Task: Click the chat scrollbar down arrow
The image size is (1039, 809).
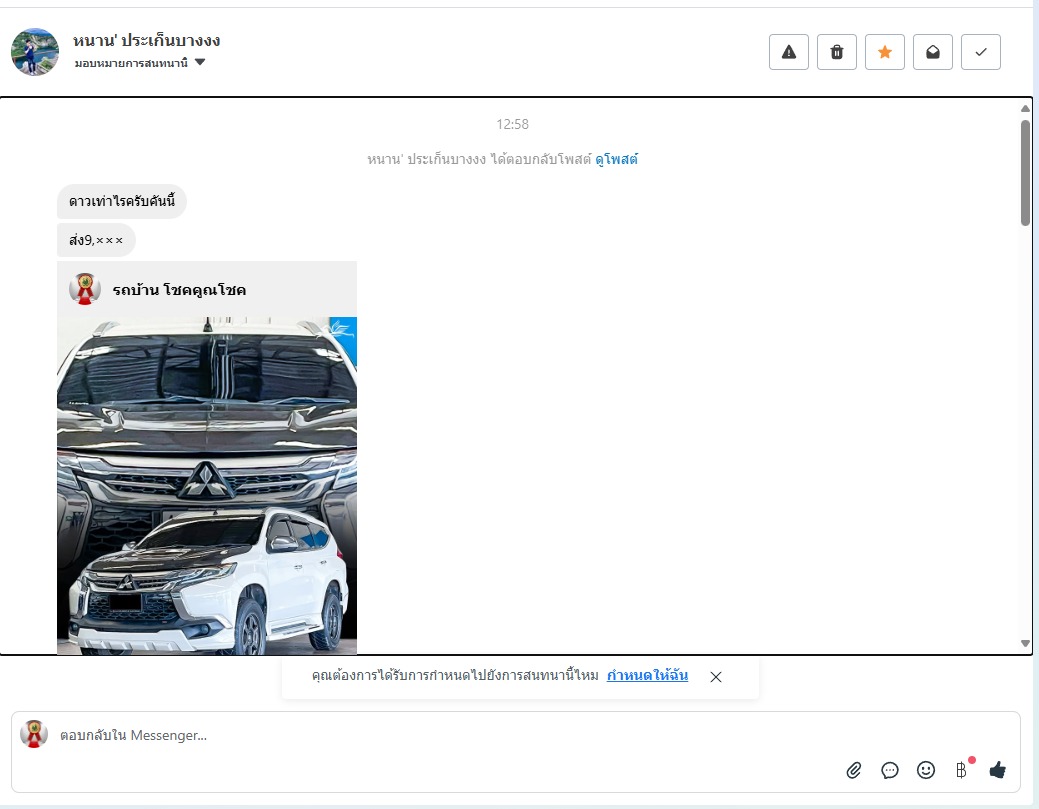Action: click(1025, 643)
